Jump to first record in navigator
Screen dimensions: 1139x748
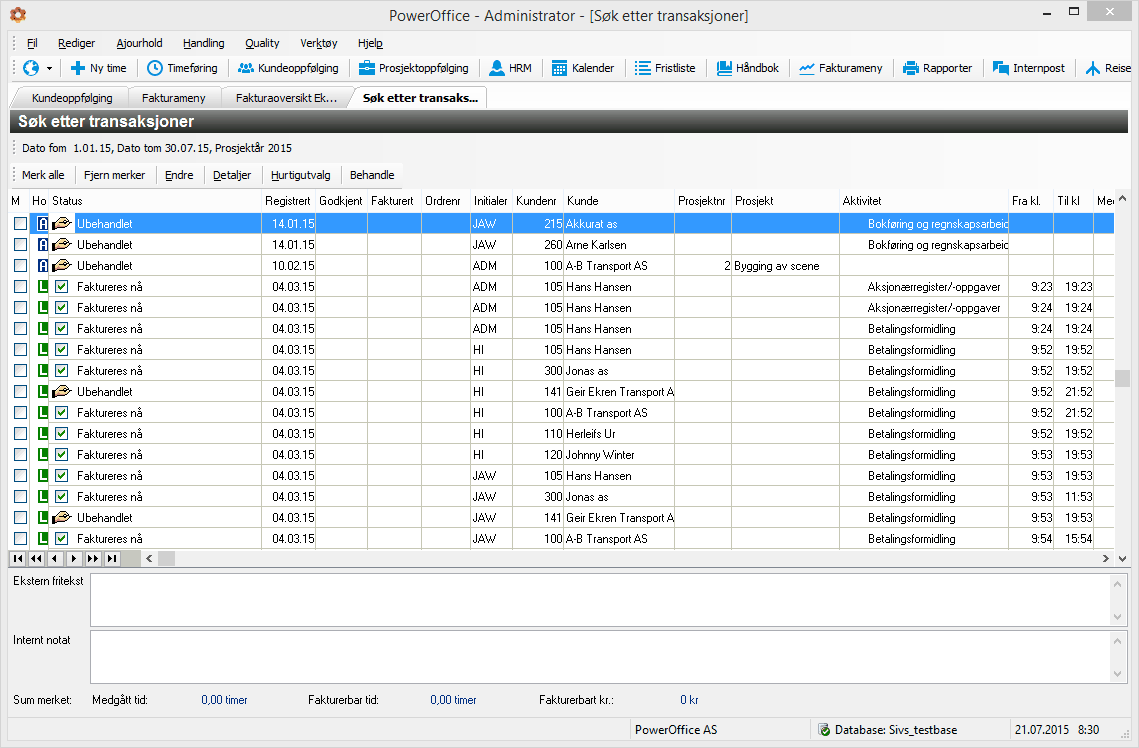tap(18, 558)
